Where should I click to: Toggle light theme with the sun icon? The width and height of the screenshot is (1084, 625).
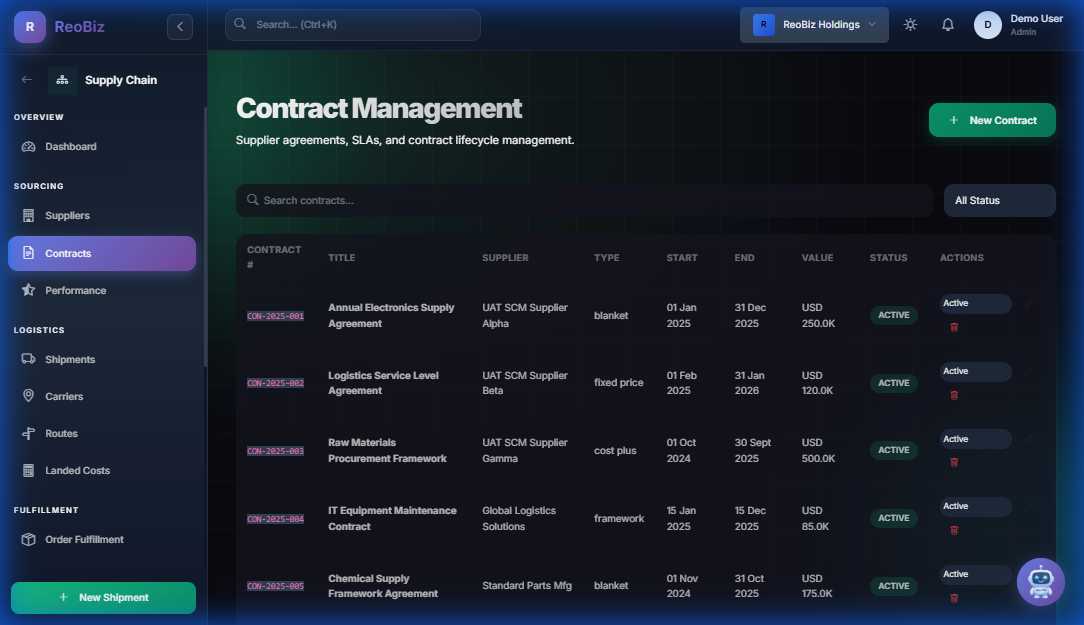pos(910,24)
